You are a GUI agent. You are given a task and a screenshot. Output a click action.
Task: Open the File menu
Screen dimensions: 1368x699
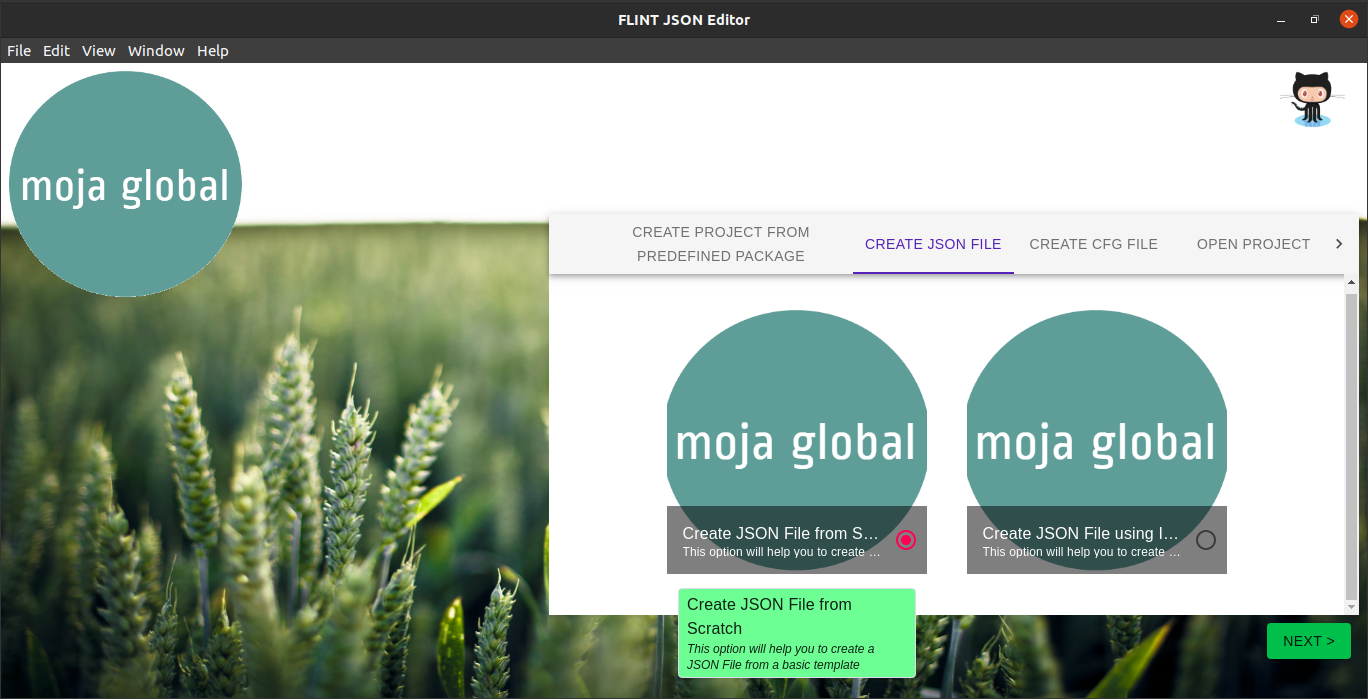[x=19, y=50]
